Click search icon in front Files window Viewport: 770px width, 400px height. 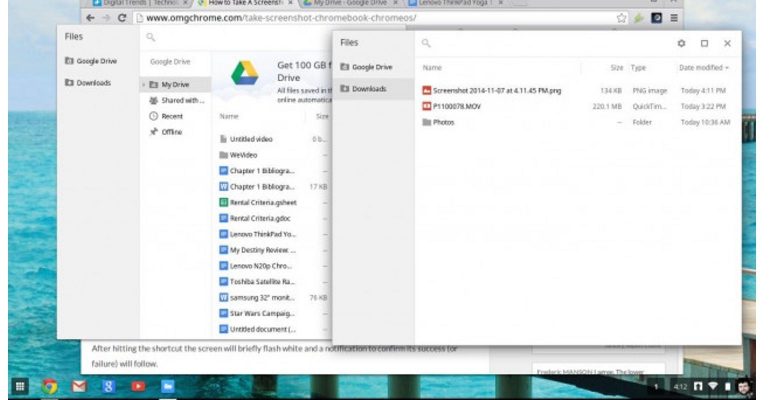425,43
